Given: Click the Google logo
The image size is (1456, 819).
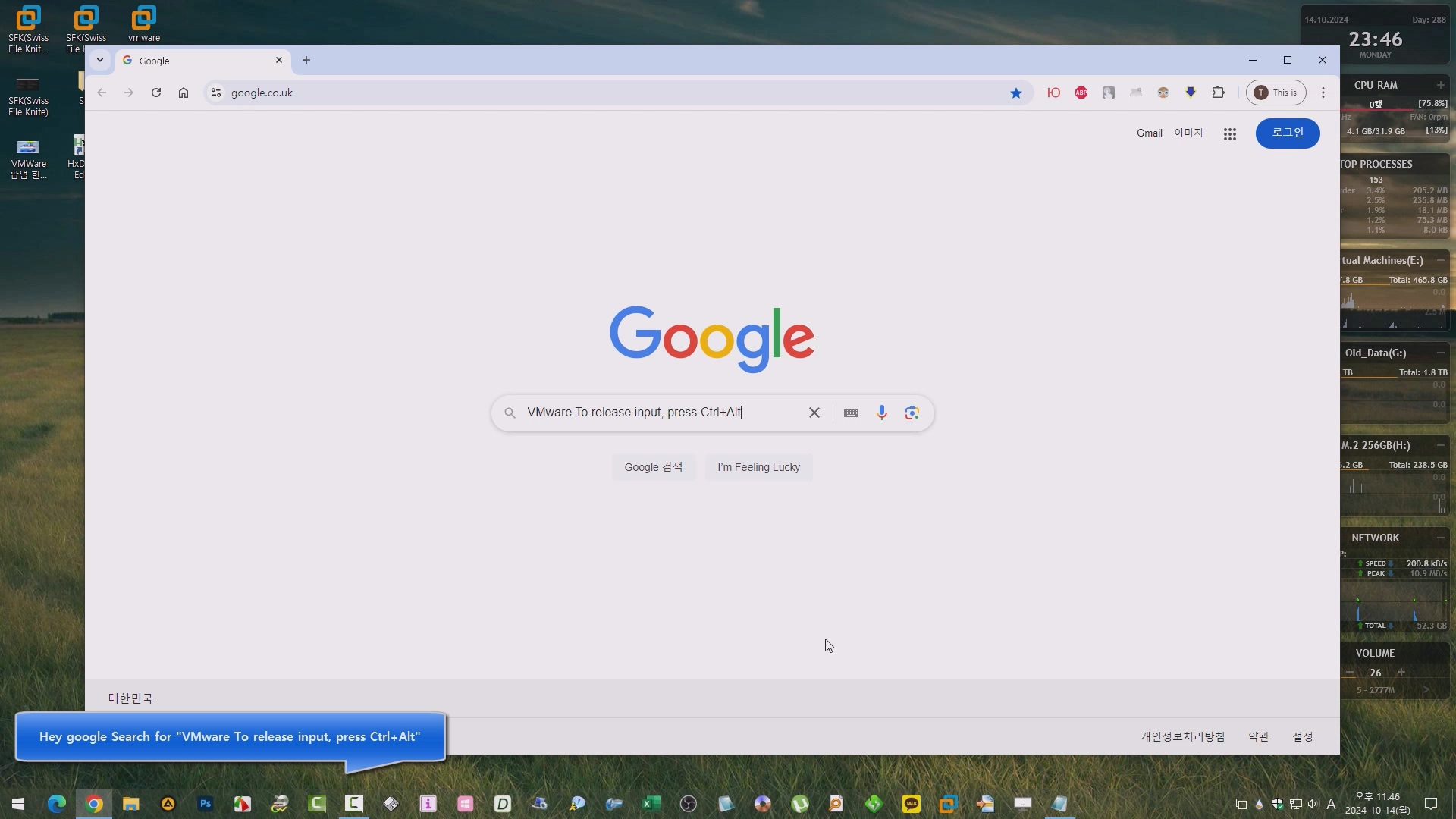Looking at the screenshot, I should (711, 339).
